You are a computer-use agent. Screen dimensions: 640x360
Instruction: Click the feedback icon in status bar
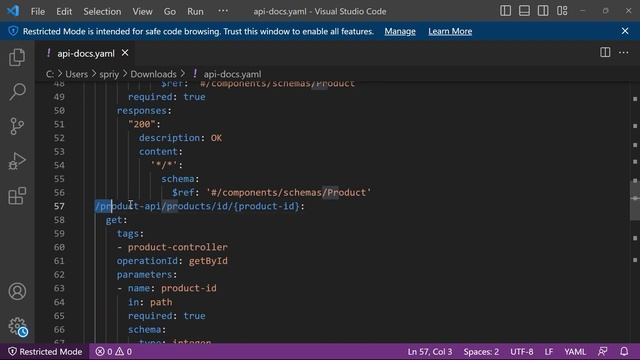tap(602, 351)
